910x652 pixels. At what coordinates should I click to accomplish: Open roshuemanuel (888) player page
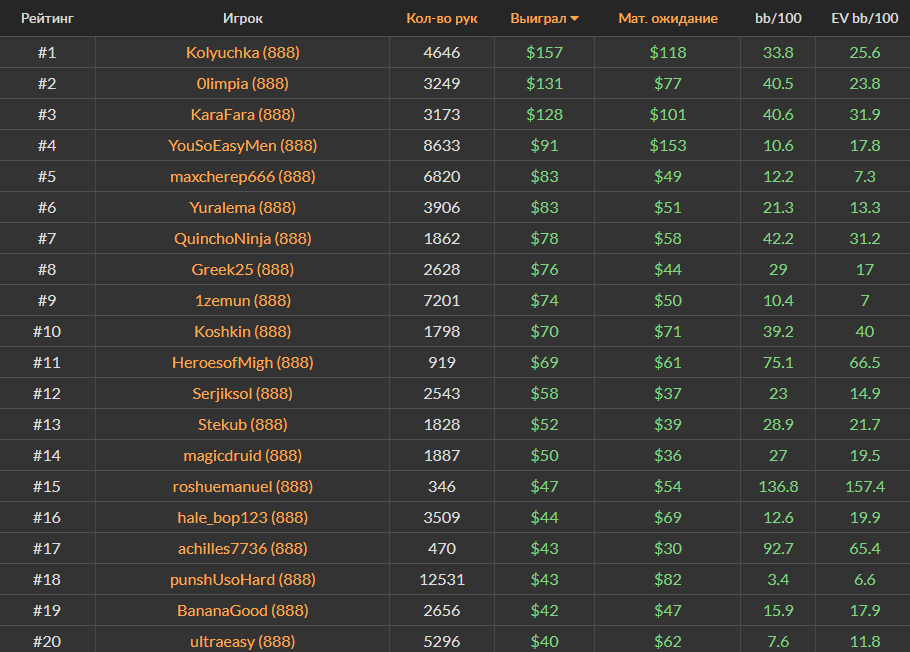[x=242, y=487]
